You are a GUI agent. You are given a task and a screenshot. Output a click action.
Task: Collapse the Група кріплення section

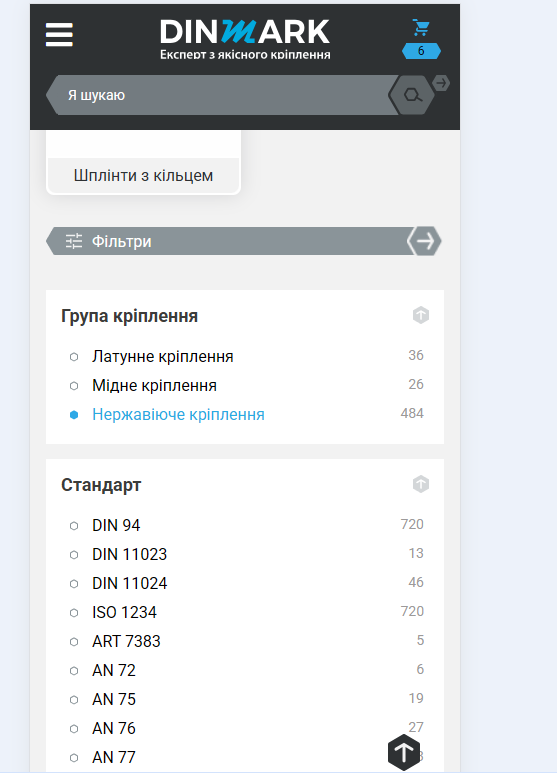421,315
